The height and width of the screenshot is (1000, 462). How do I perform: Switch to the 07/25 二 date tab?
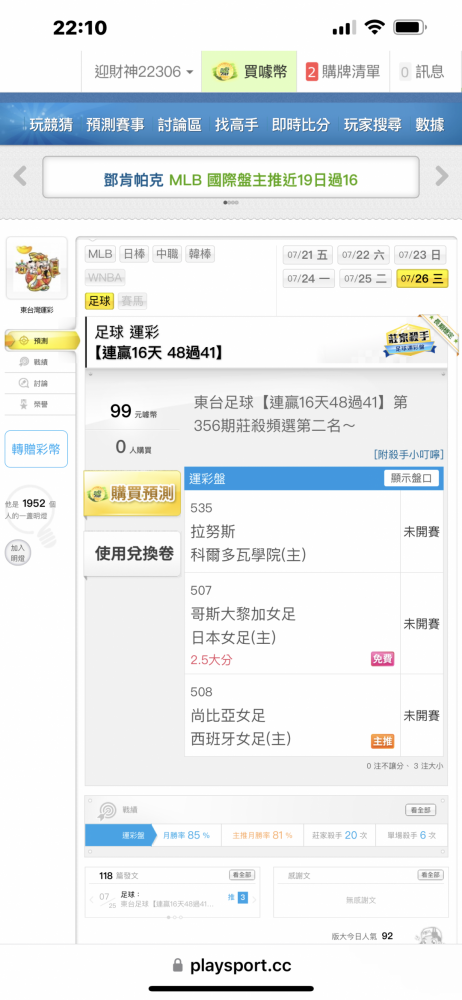click(x=366, y=279)
